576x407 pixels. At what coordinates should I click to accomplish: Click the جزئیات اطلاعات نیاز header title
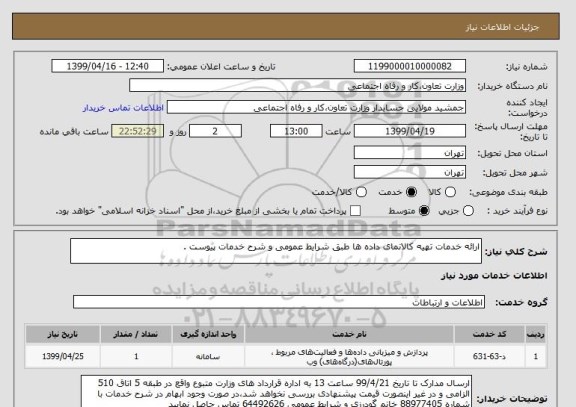(502, 28)
